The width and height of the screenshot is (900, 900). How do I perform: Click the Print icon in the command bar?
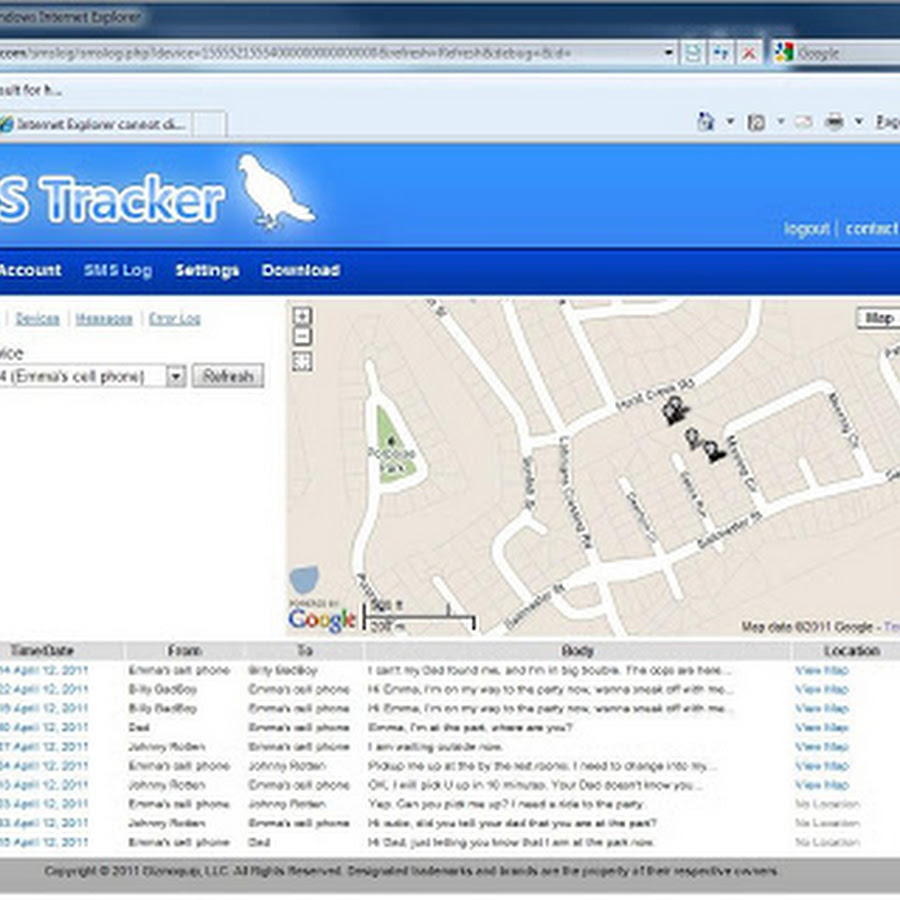(x=834, y=122)
